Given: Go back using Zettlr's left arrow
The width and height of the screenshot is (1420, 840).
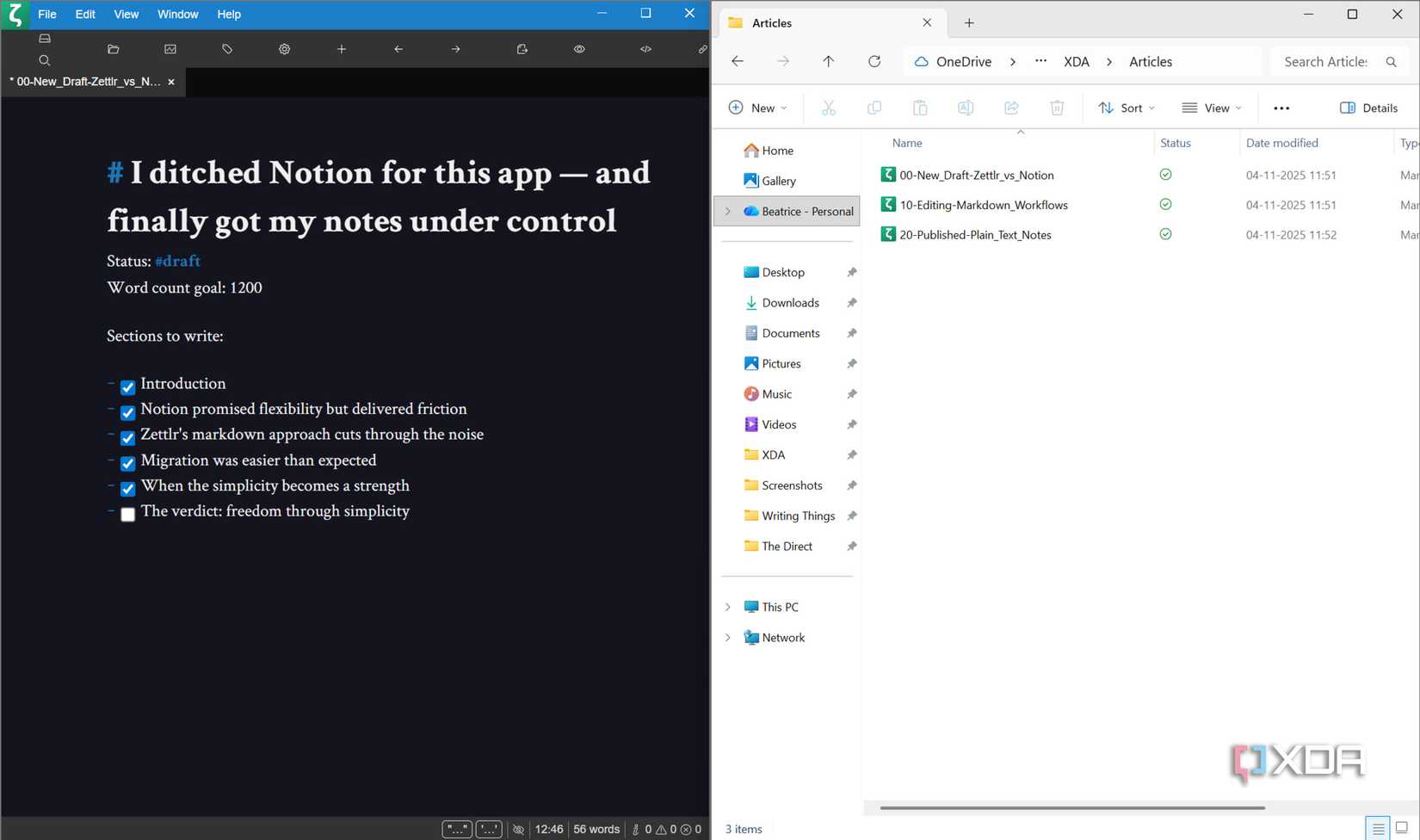Looking at the screenshot, I should 398,49.
